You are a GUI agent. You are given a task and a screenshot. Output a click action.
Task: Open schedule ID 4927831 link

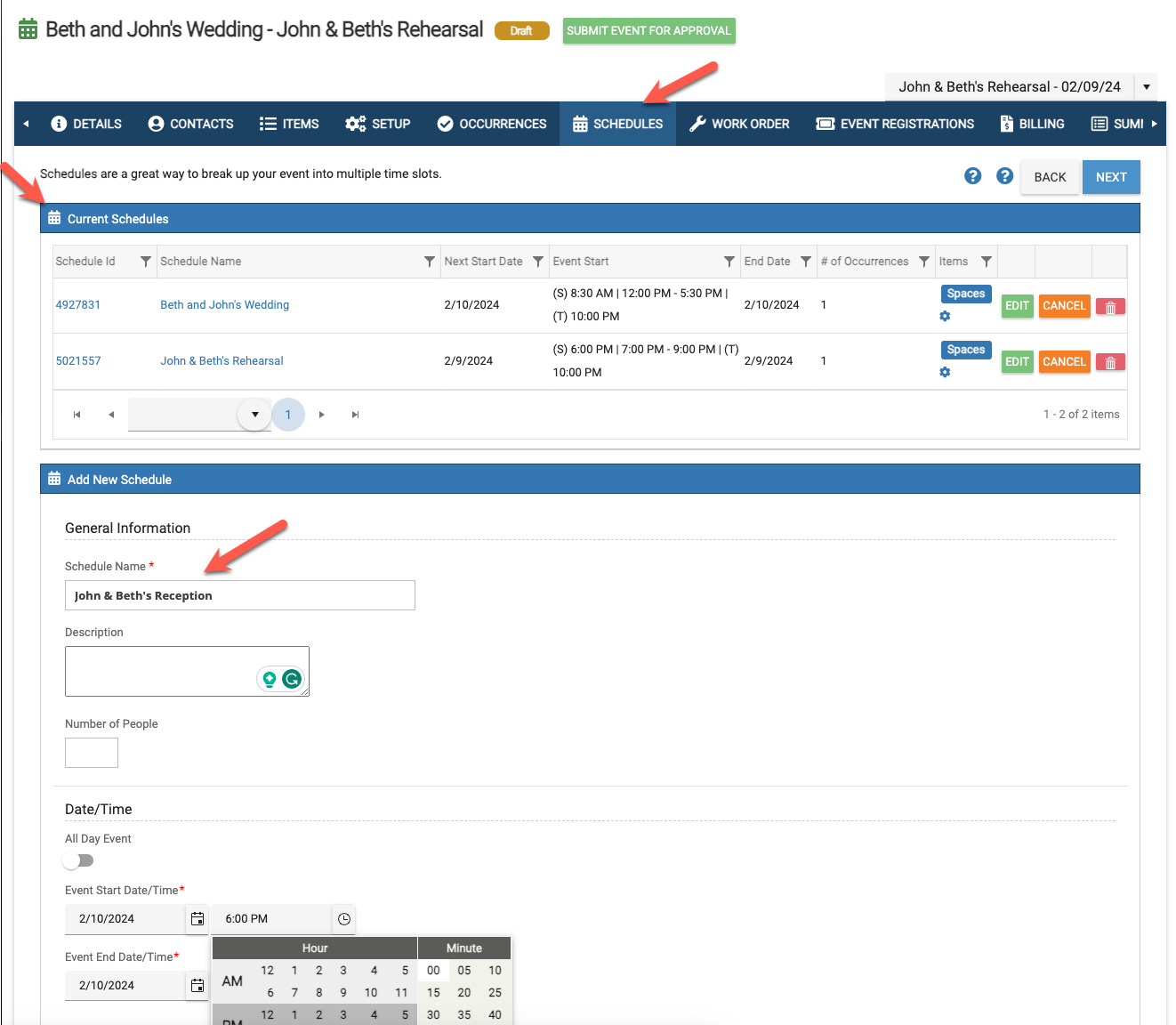78,305
